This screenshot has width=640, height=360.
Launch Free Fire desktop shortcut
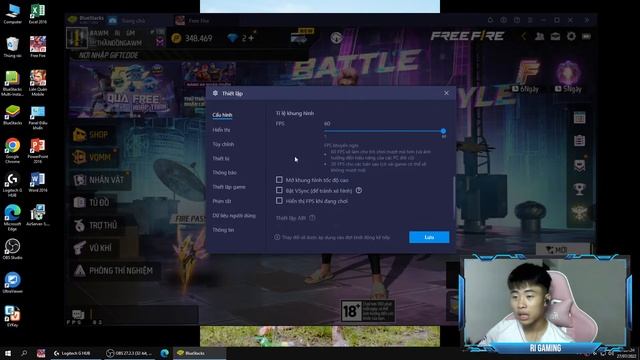coord(38,47)
